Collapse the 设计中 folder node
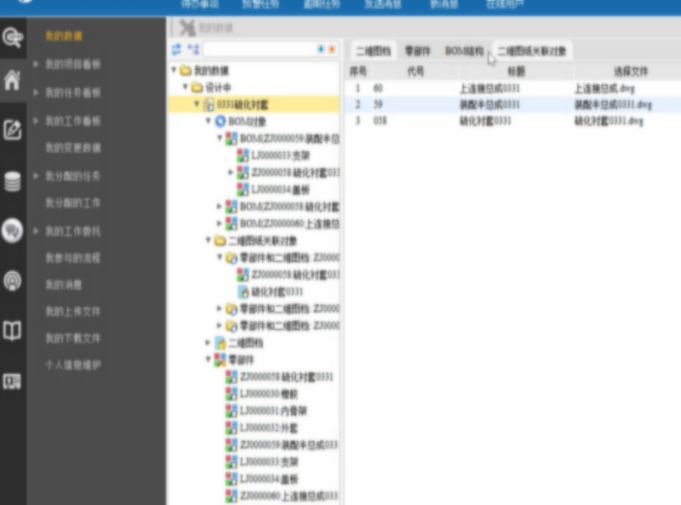The image size is (681, 505). [185, 87]
